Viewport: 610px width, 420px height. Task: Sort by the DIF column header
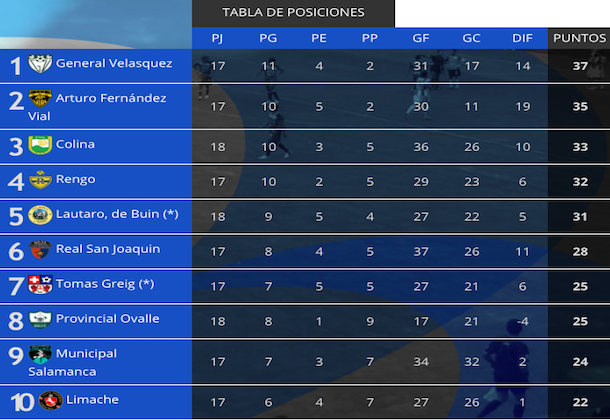pos(522,38)
